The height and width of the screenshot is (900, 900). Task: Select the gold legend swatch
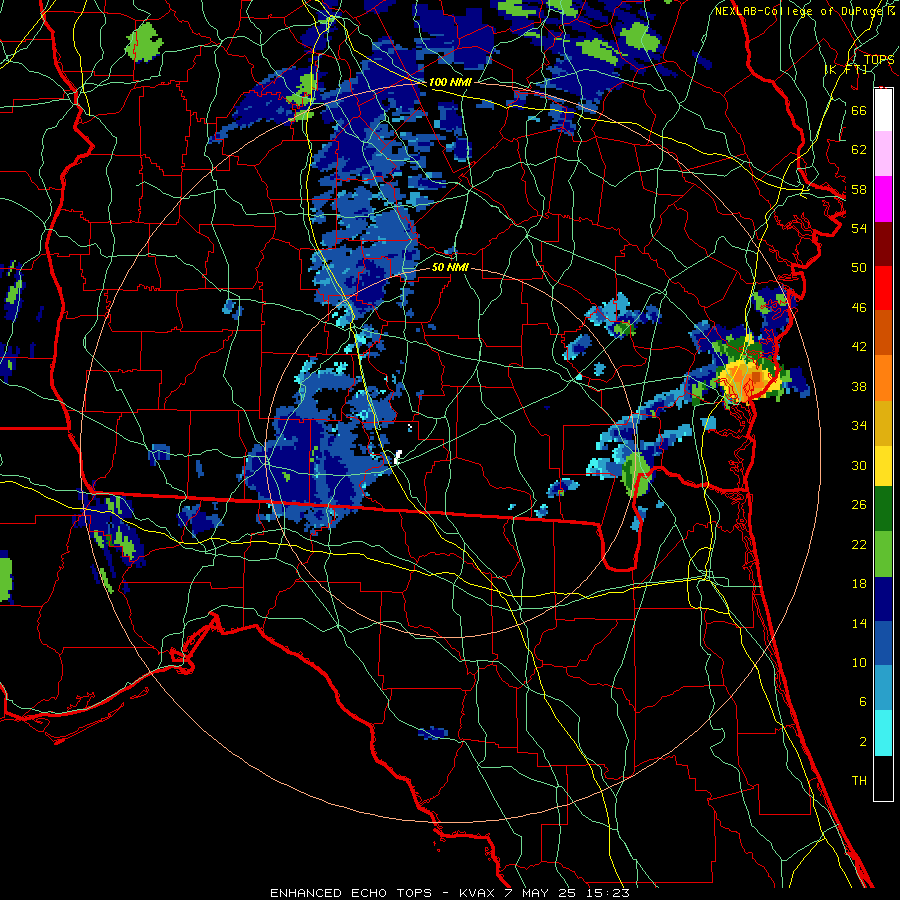[883, 423]
